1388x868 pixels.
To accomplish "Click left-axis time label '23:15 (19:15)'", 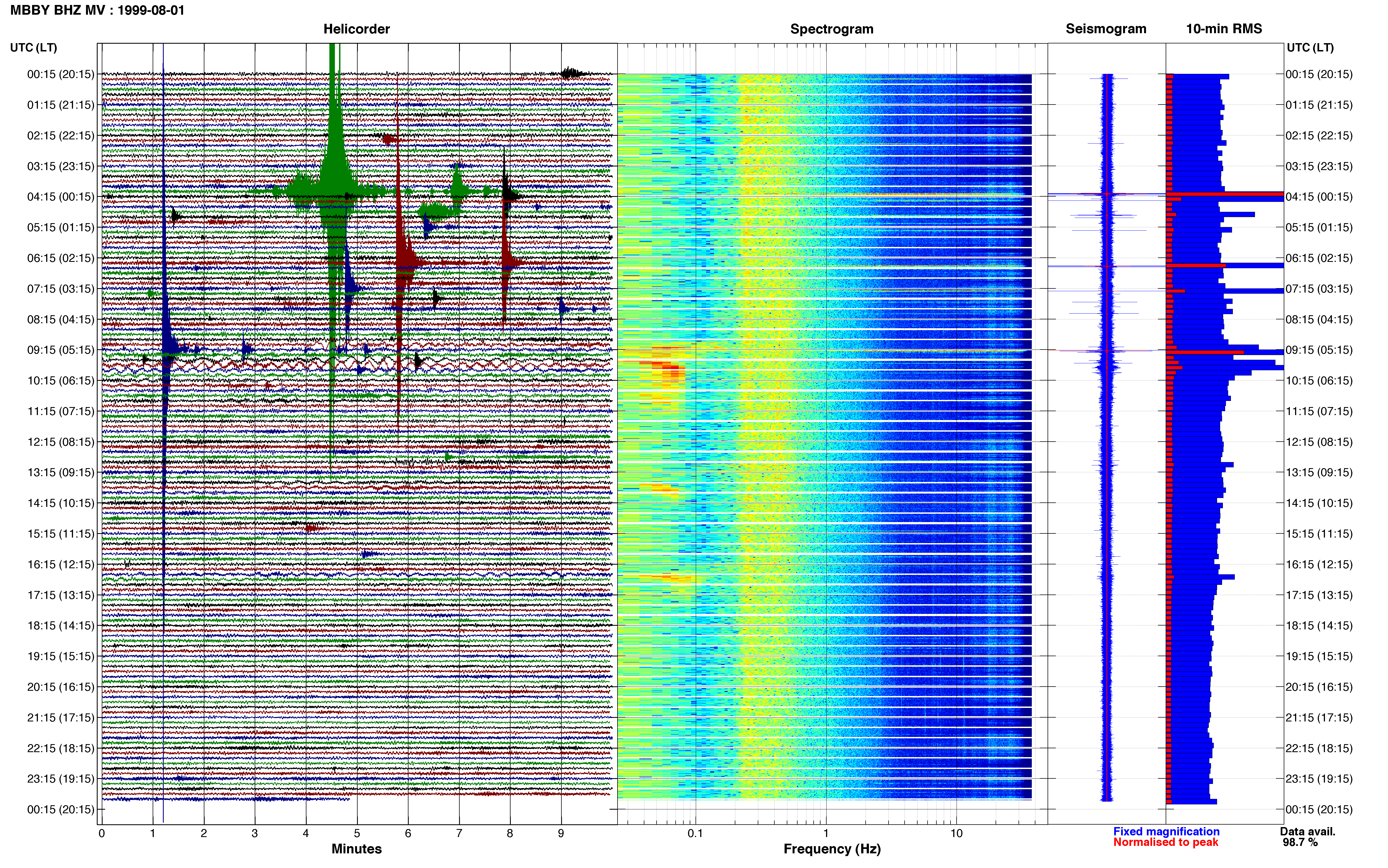I will click(x=61, y=779).
